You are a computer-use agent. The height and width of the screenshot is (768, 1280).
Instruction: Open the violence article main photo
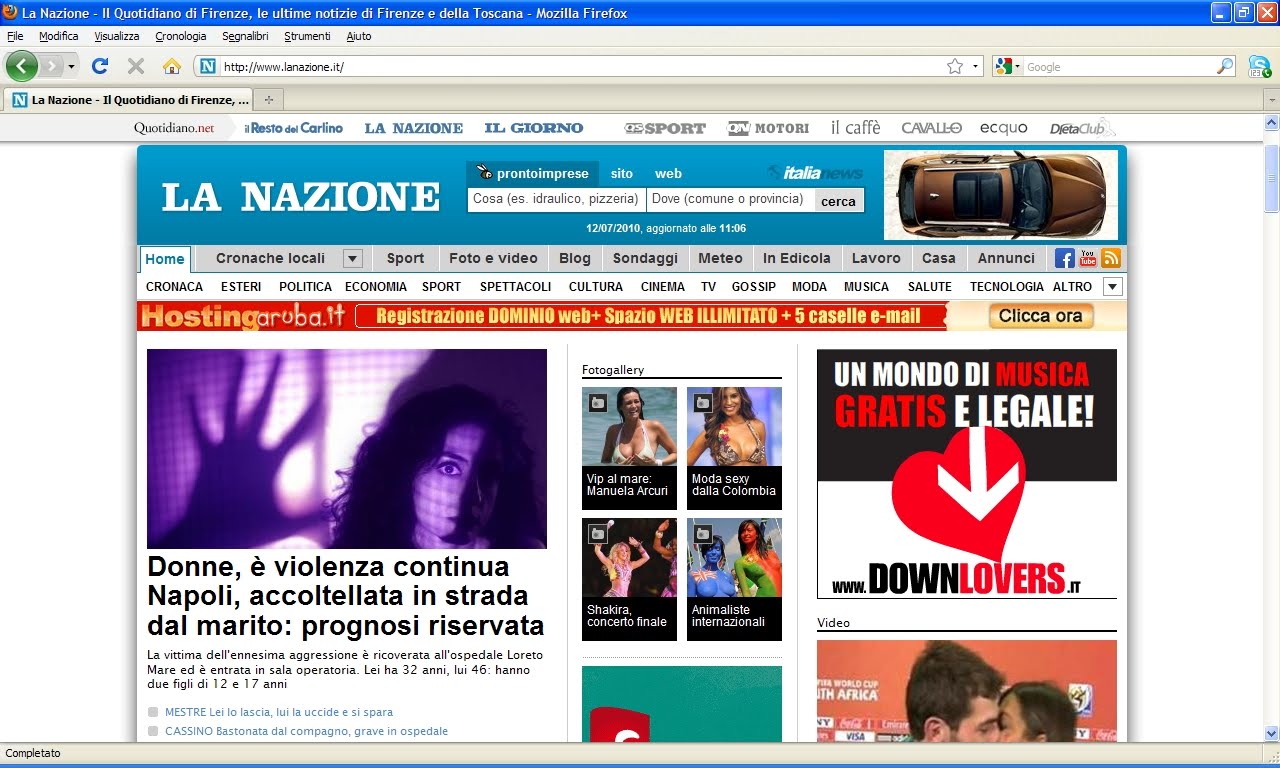[x=347, y=448]
